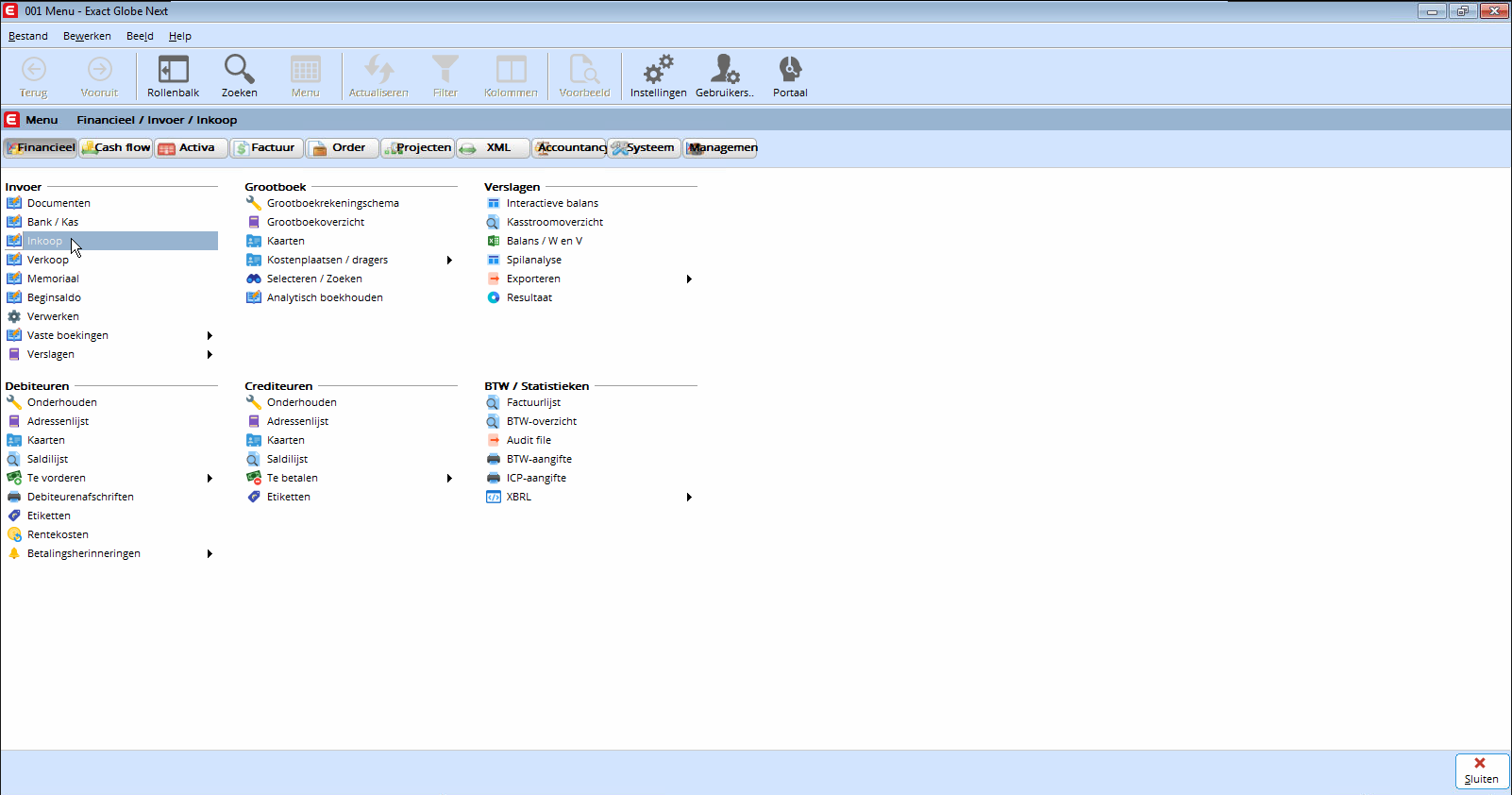Viewport: 1512px width, 795px height.
Task: Switch to the Order tab
Action: (x=342, y=147)
